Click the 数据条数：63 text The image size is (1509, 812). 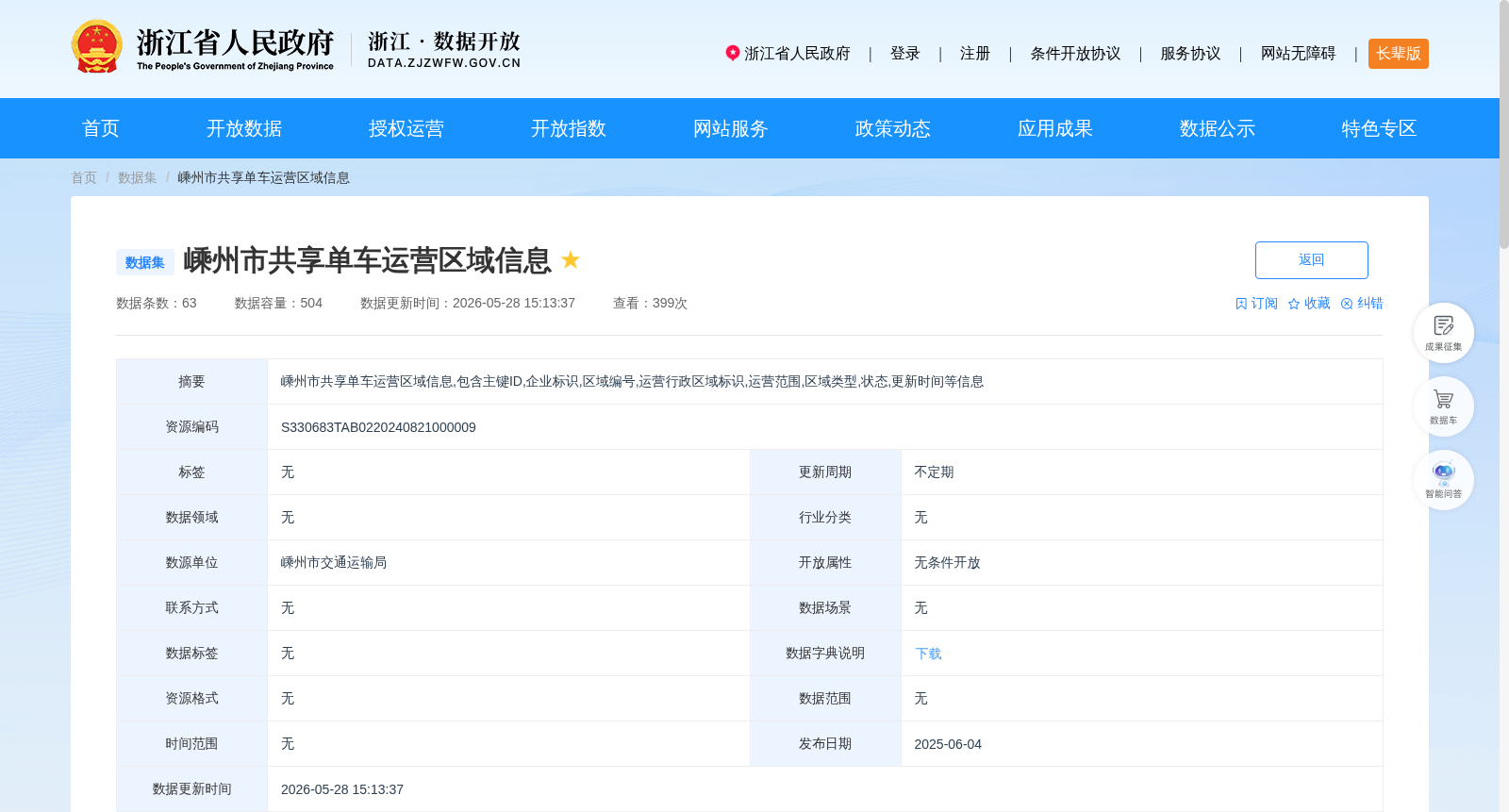tap(157, 304)
